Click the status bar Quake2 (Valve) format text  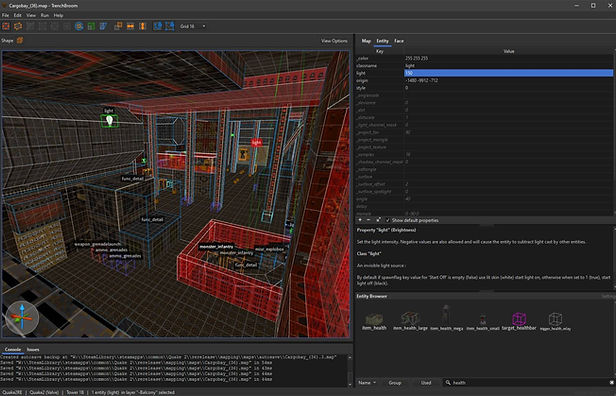(x=45, y=392)
